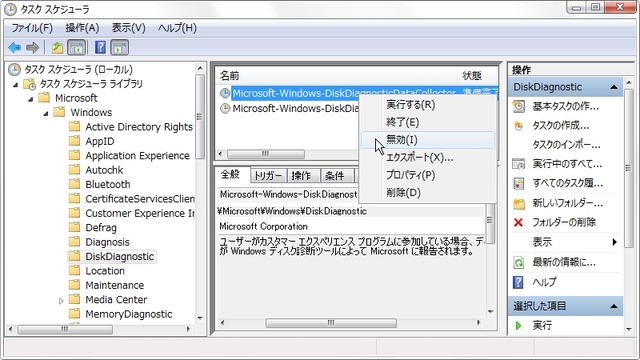
Task: Click the details pane horizontal scrollbar thumb
Action: point(331,323)
